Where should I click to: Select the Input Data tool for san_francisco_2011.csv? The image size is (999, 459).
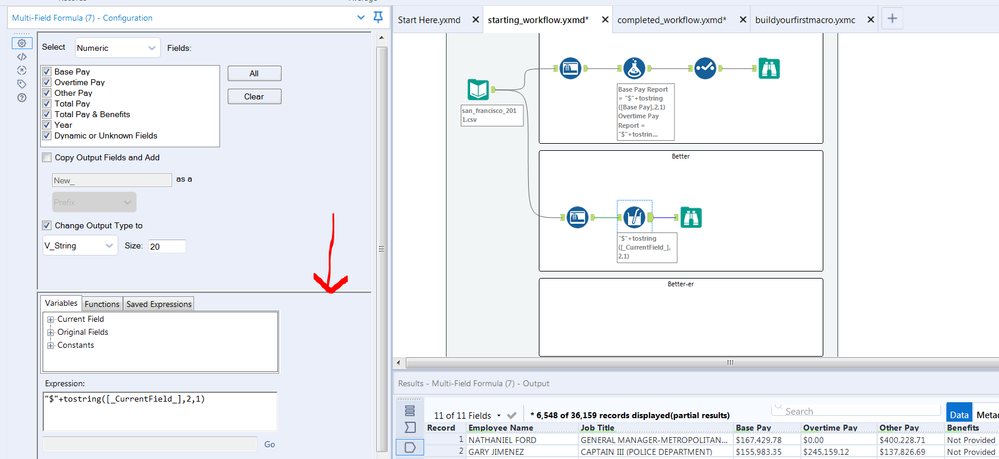pos(478,90)
